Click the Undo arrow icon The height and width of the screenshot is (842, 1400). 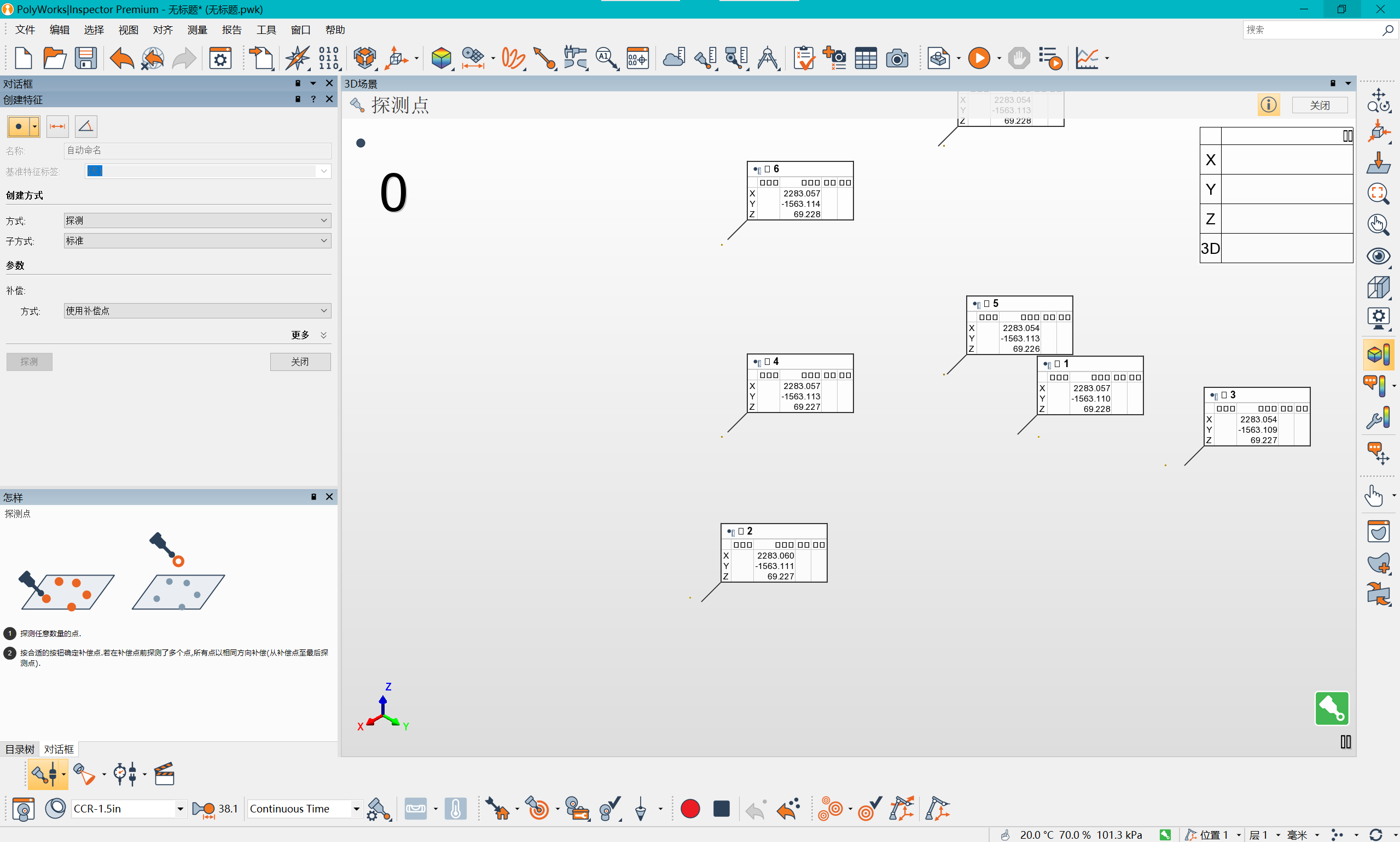[x=121, y=58]
